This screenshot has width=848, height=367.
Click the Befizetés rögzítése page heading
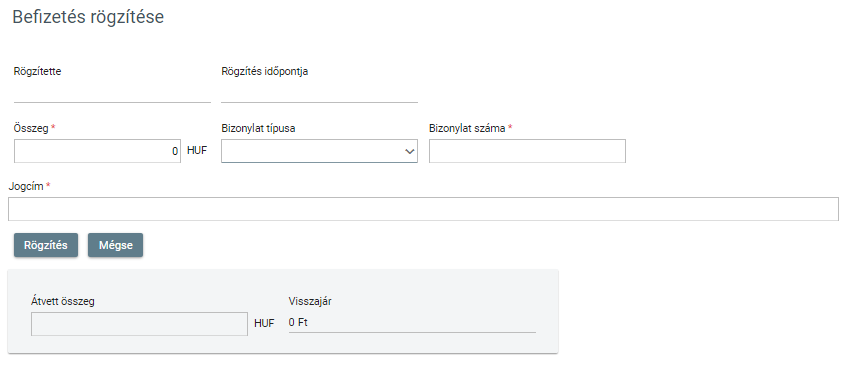pyautogui.click(x=88, y=17)
